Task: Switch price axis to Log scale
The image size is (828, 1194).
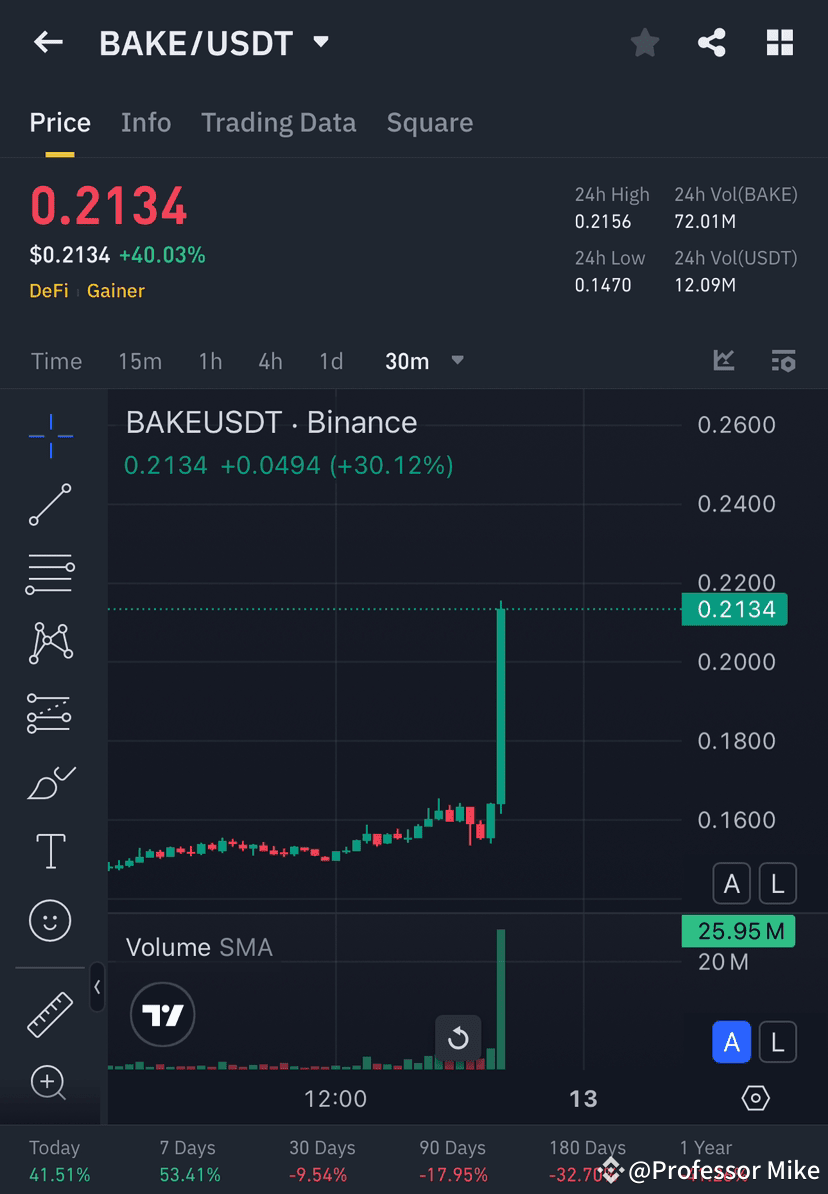Action: (x=777, y=883)
